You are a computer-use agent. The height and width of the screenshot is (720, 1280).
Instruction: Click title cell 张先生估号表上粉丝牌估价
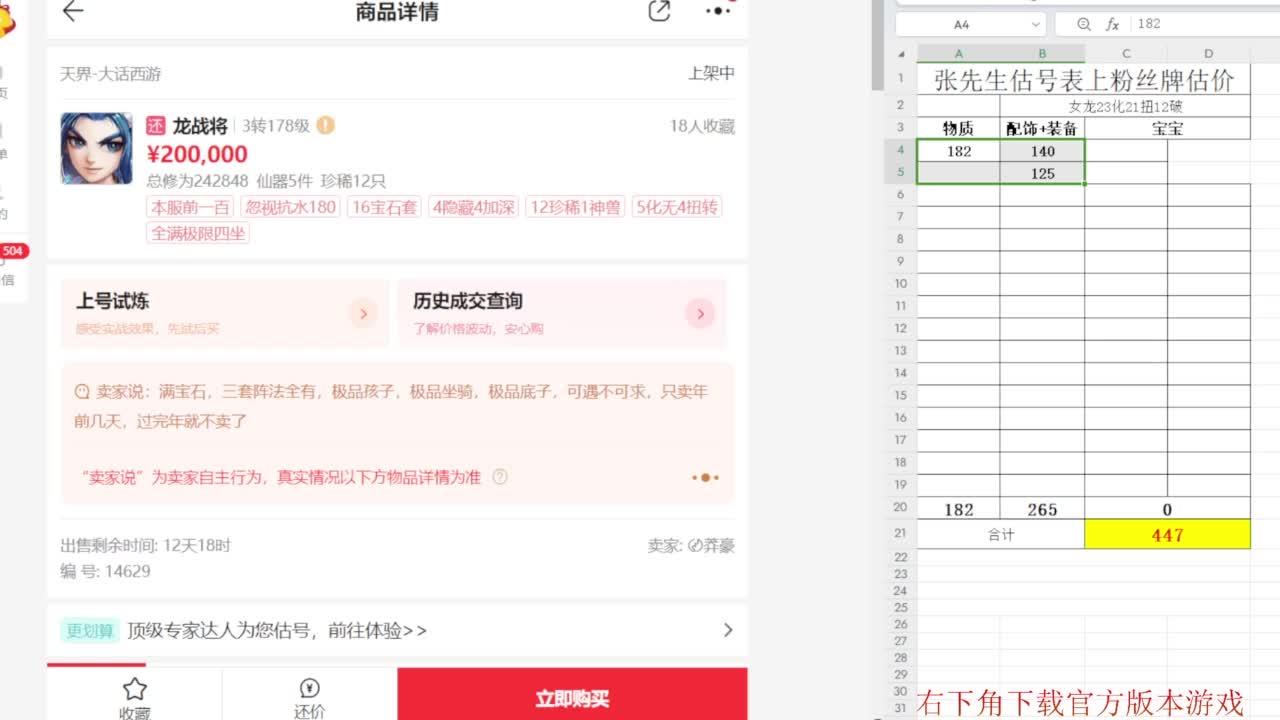[1084, 80]
